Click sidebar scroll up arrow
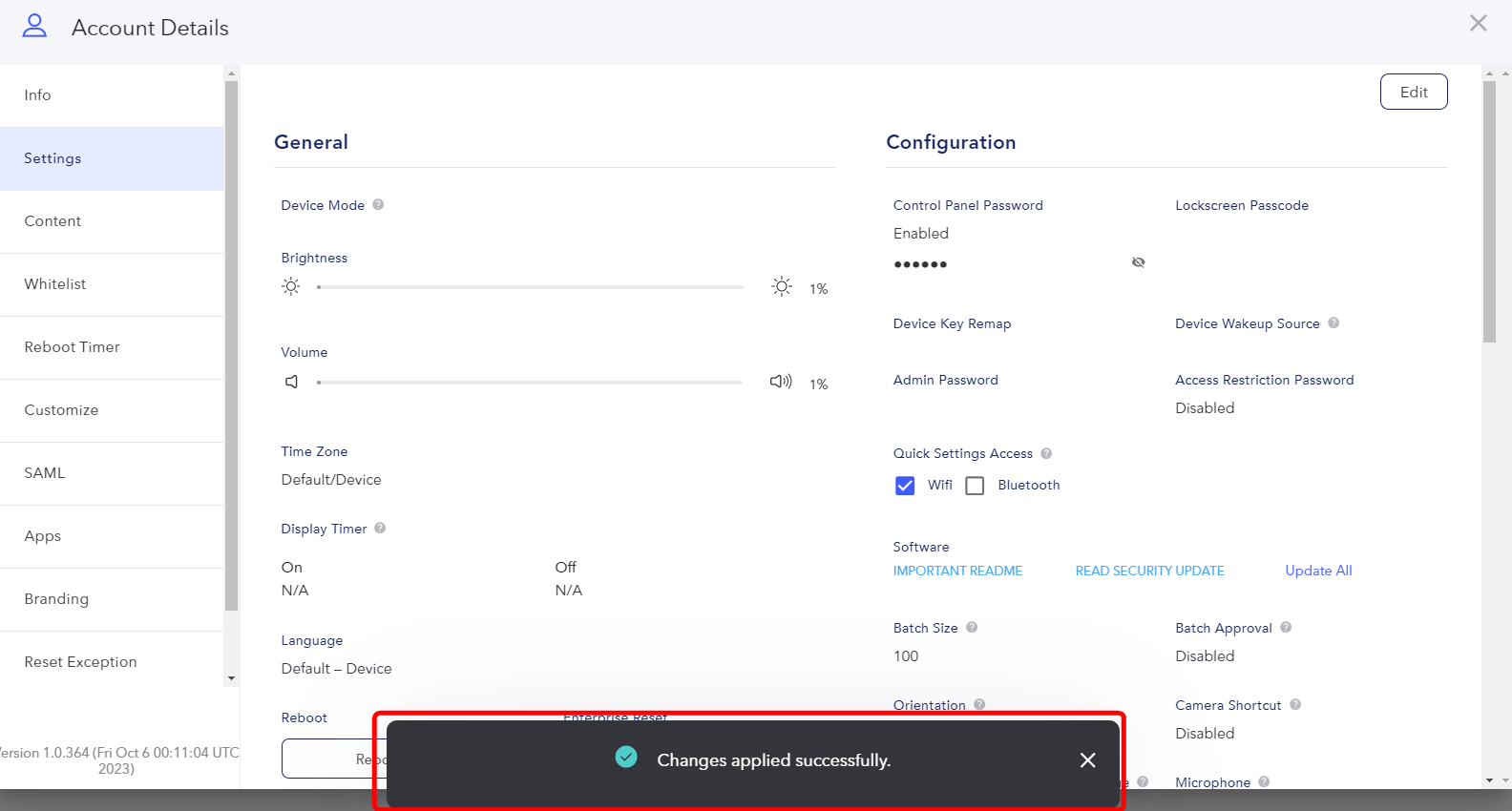 click(231, 73)
